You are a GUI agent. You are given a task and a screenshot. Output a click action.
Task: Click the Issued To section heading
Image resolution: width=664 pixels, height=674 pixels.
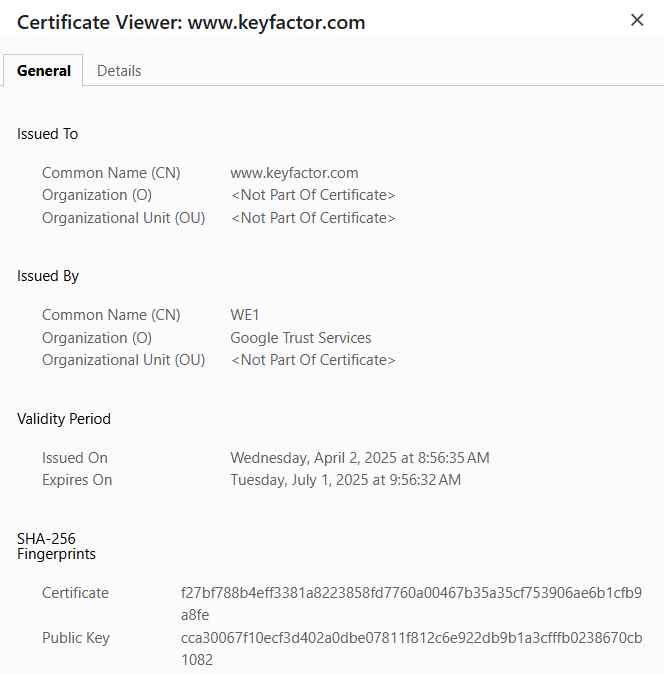48,134
